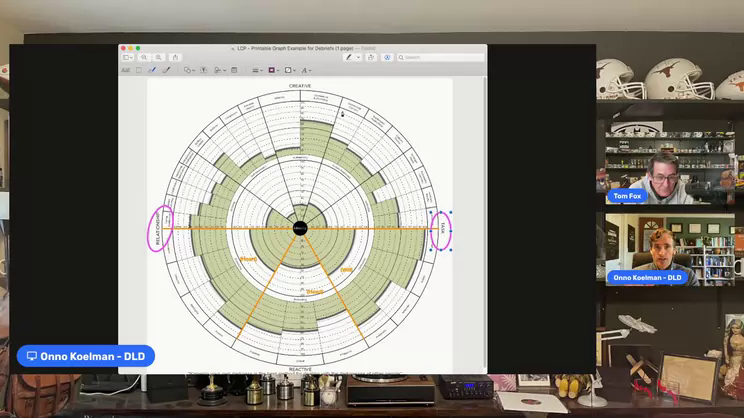Open the sidebar view menu in Preview
This screenshot has height=418, width=744.
(x=128, y=57)
